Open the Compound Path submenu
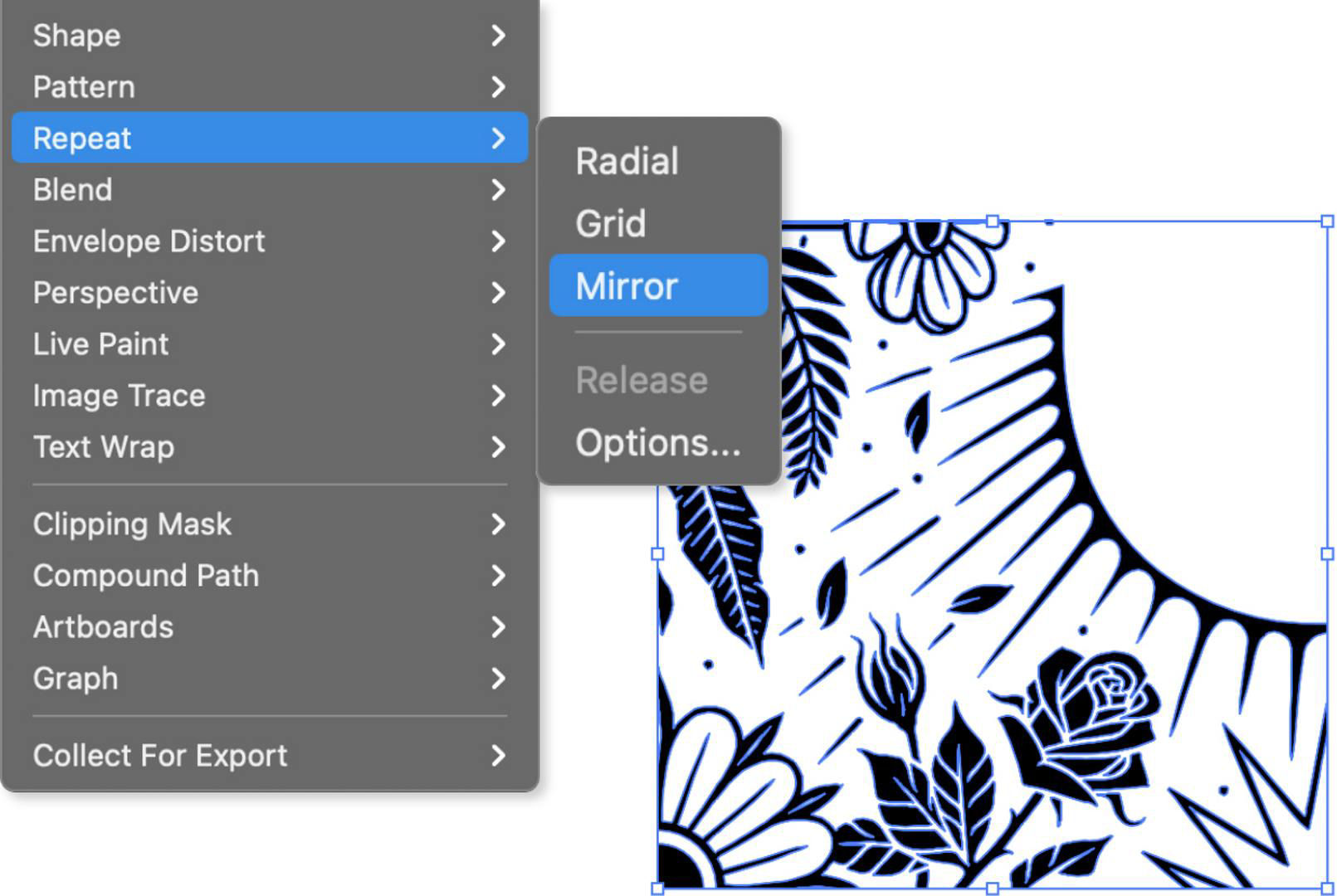 coord(146,576)
